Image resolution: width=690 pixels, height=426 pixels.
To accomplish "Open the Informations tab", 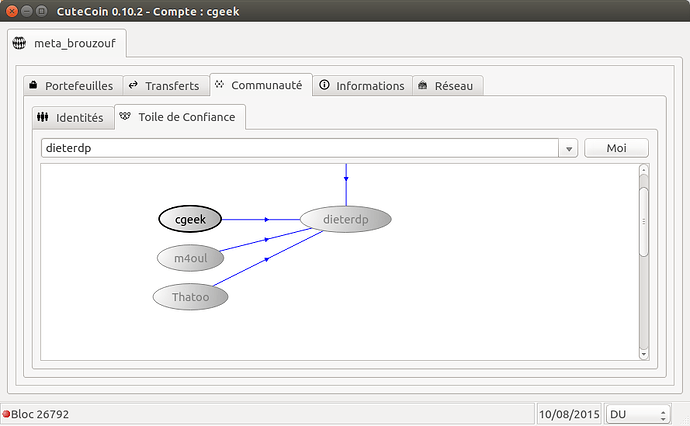I will pos(363,85).
